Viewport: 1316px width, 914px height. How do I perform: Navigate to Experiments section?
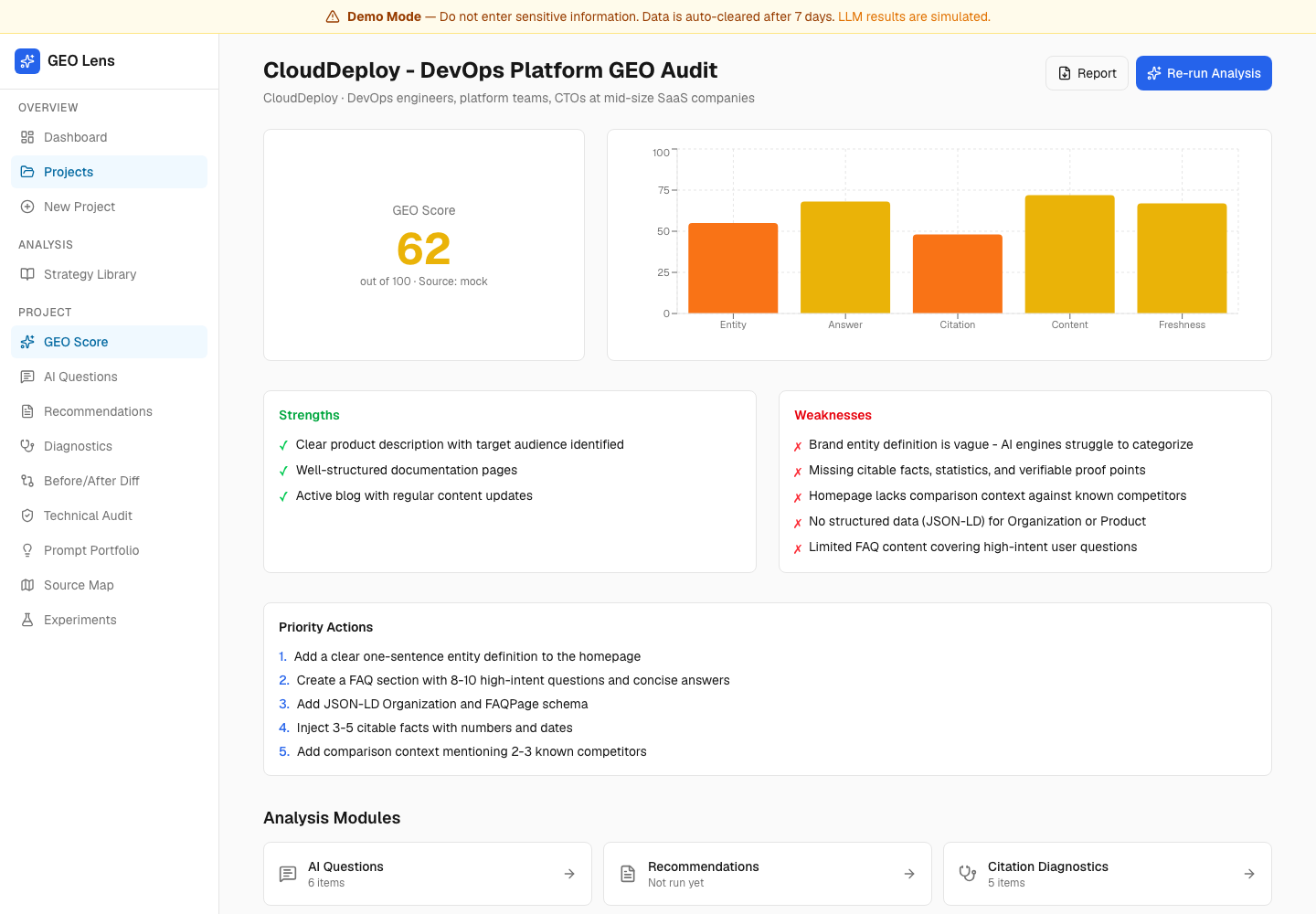pyautogui.click(x=109, y=620)
